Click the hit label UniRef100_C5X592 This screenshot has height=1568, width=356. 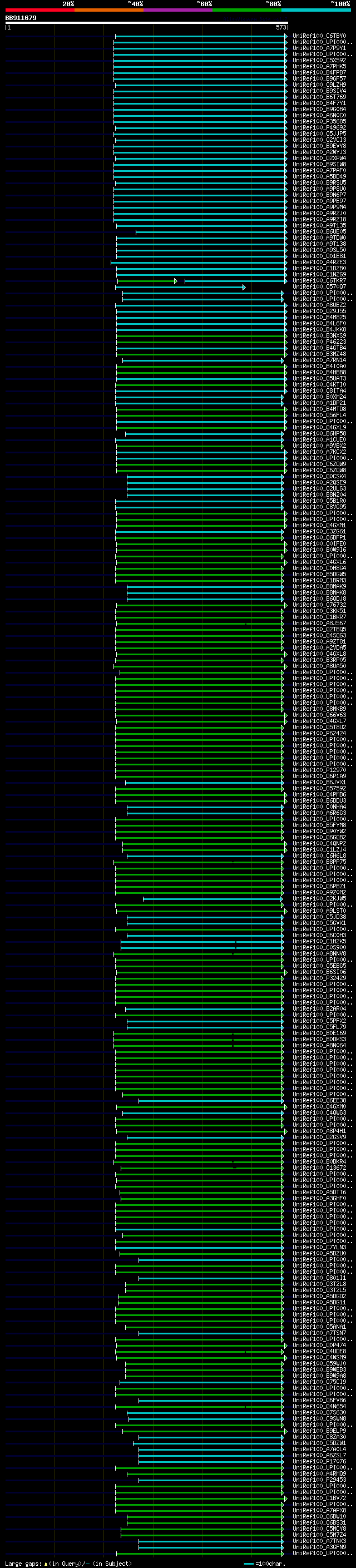[x=319, y=60]
